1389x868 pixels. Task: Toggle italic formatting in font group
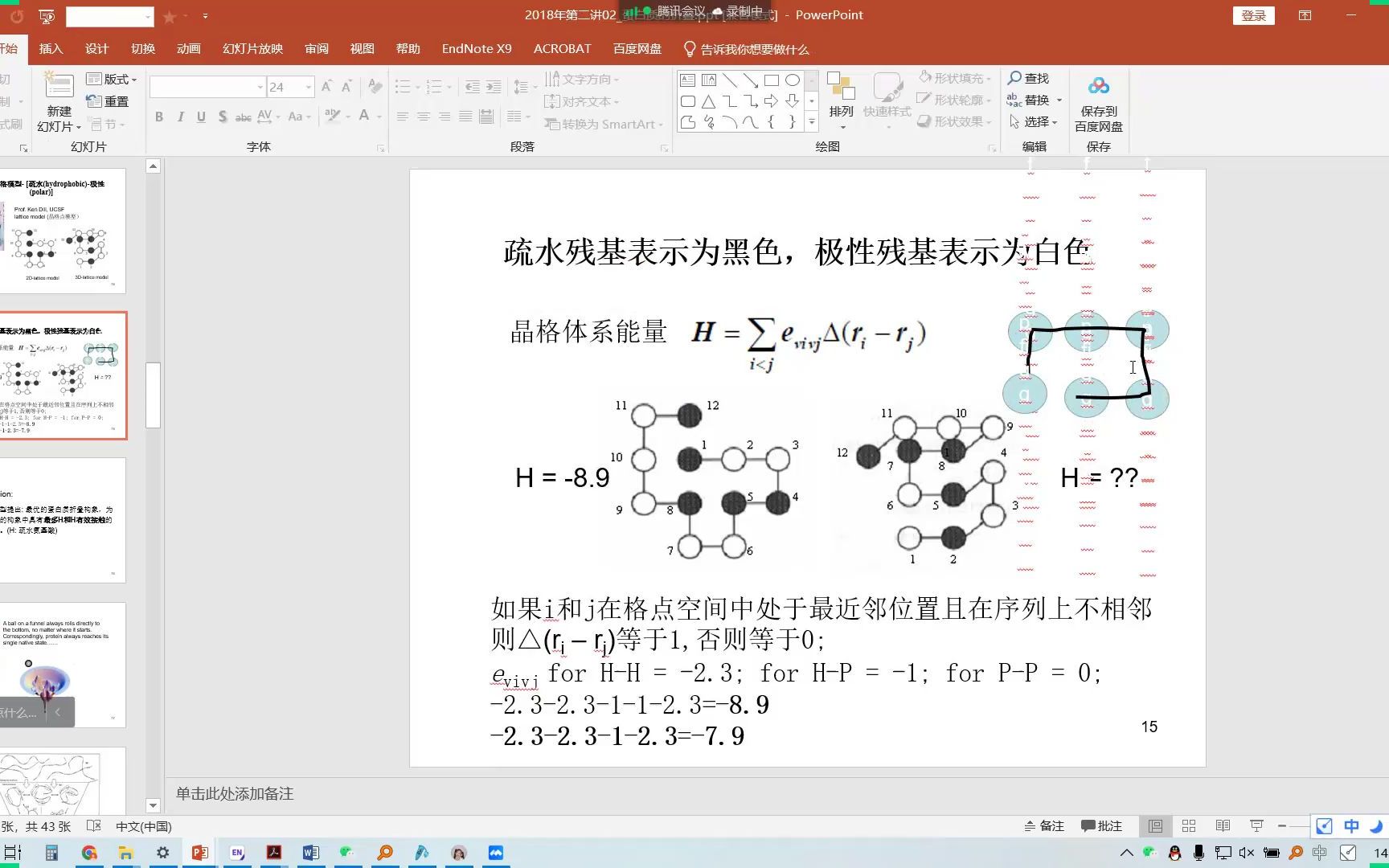180,117
